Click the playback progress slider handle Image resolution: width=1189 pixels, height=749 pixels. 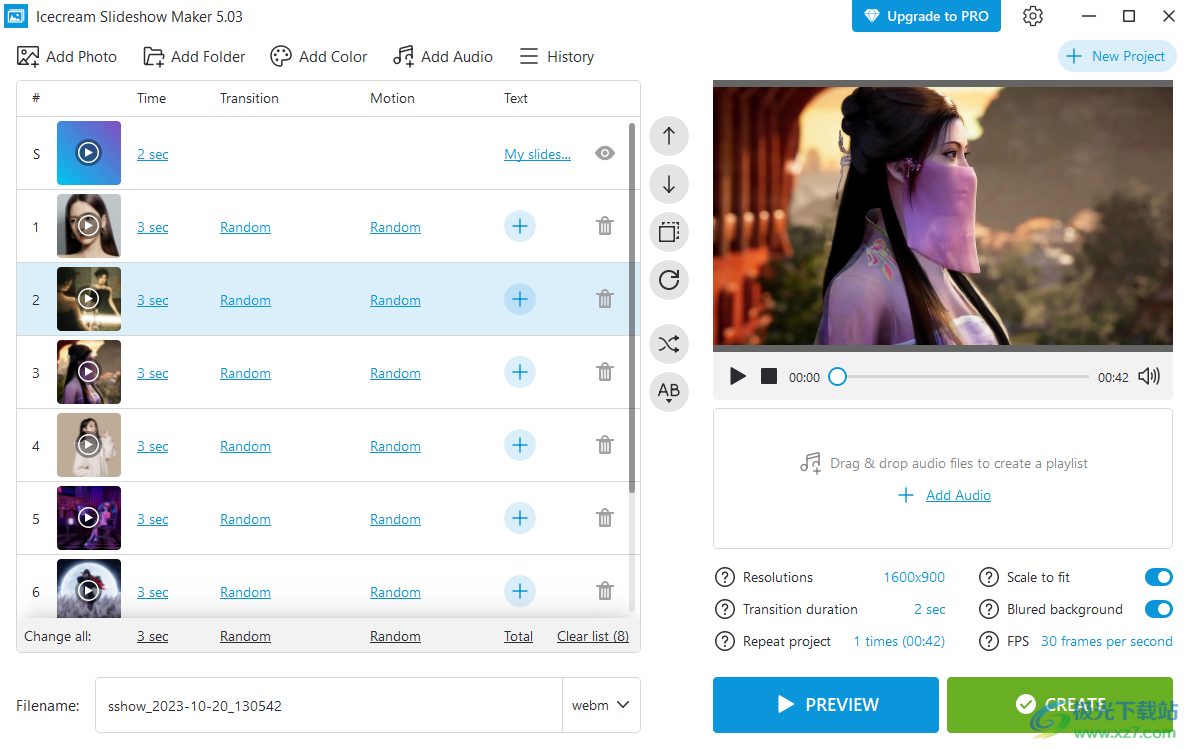click(x=837, y=376)
